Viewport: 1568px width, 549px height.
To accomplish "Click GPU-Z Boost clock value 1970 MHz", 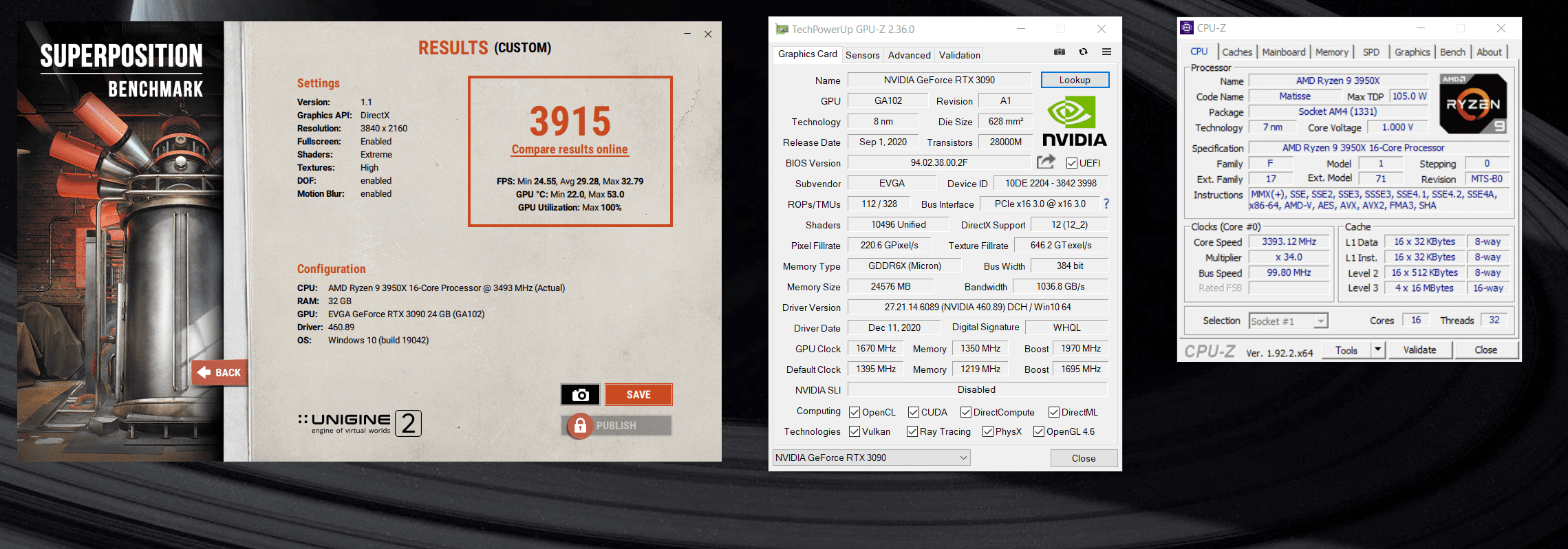I will [1080, 348].
